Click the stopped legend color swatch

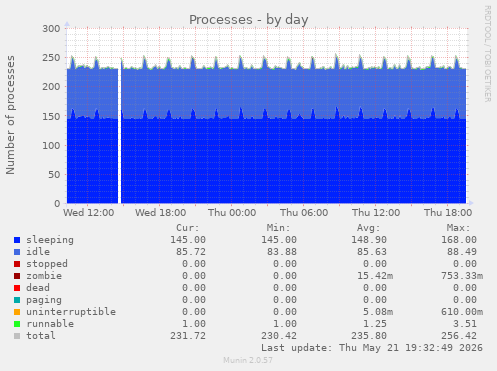click(x=17, y=264)
